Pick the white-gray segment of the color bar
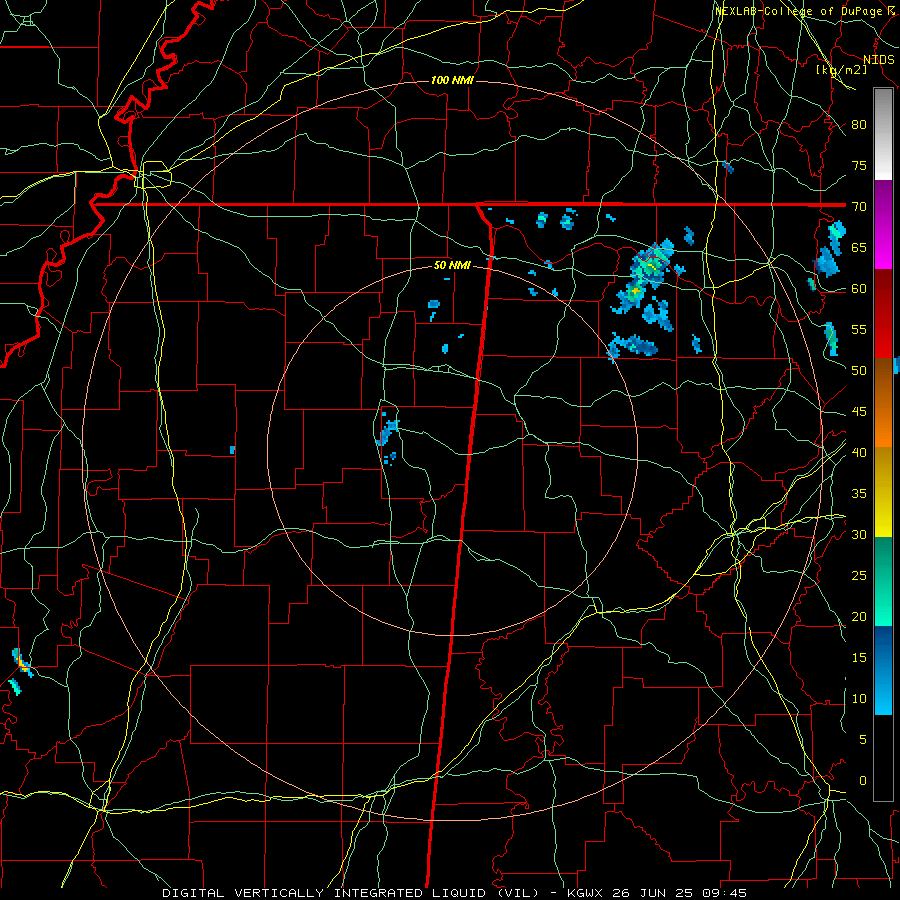This screenshot has height=900, width=900. tap(883, 134)
